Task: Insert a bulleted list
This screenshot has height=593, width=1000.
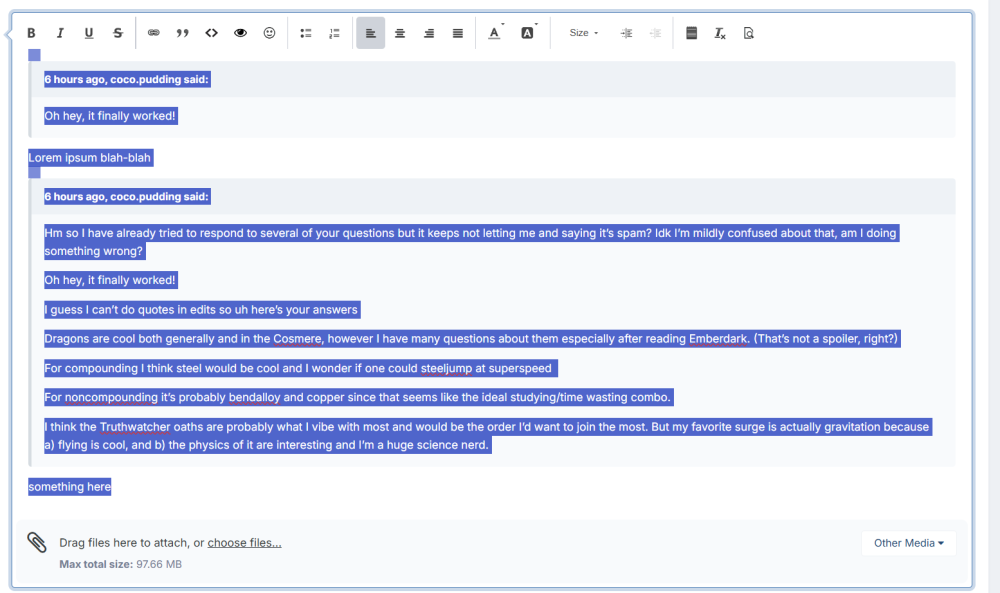Action: 305,33
